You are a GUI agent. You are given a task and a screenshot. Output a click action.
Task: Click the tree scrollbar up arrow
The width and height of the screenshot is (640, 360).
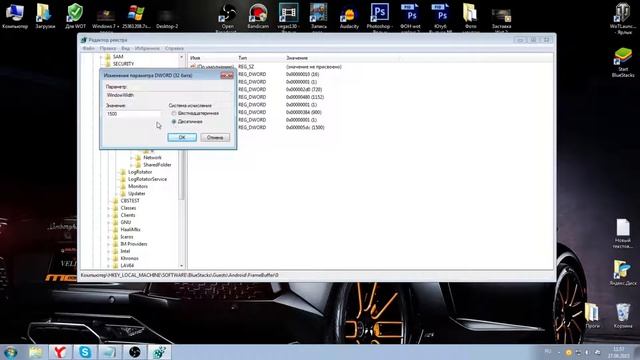pos(182,57)
